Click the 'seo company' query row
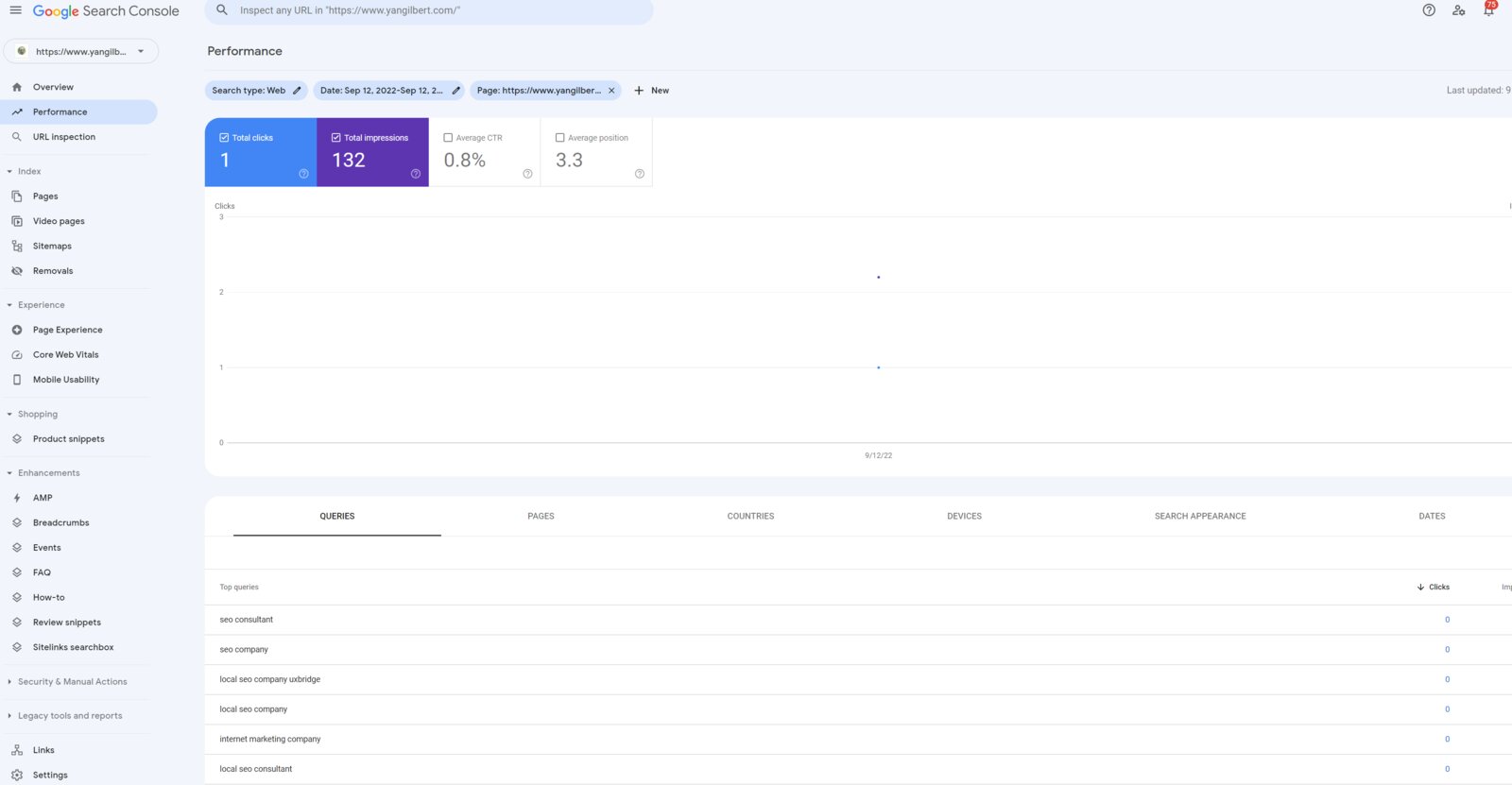Screen dimensions: 1512x785 click(858, 650)
